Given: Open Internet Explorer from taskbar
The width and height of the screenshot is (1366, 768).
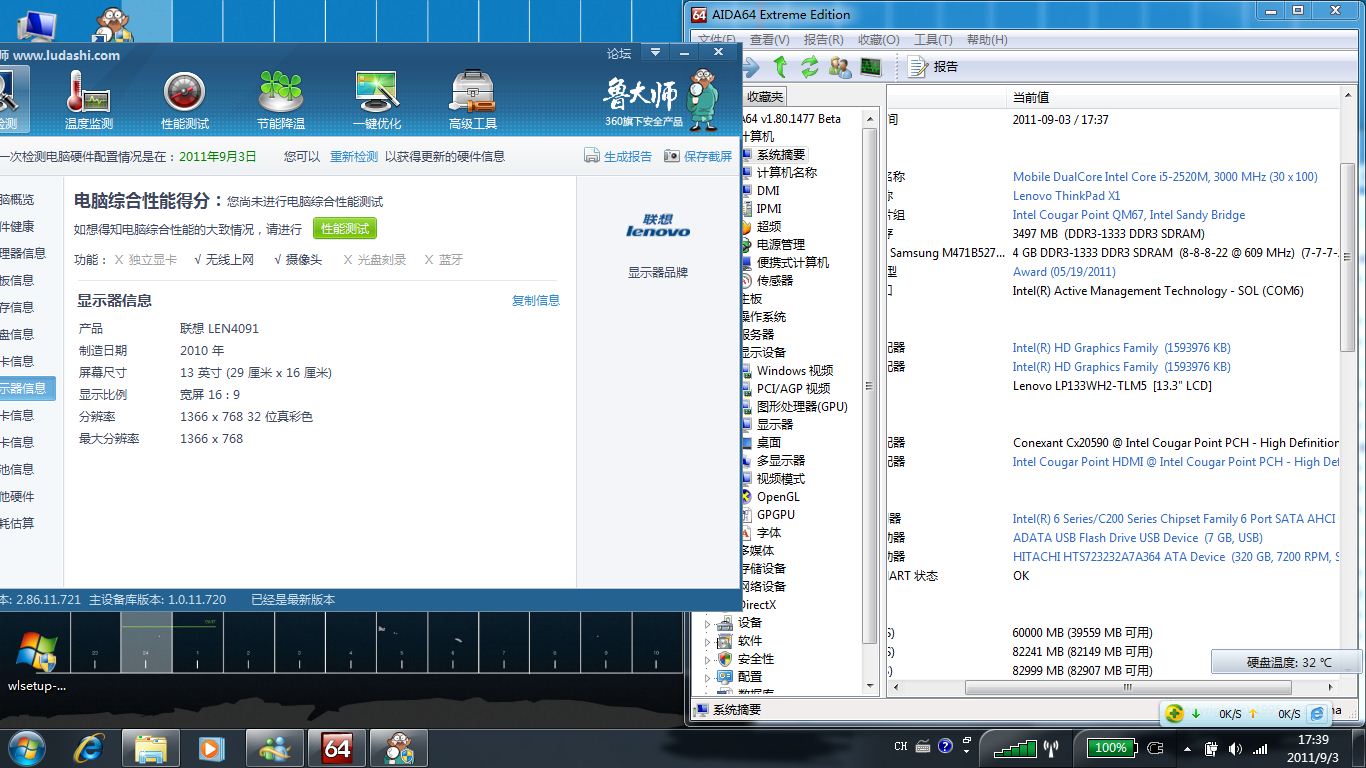Looking at the screenshot, I should point(88,748).
